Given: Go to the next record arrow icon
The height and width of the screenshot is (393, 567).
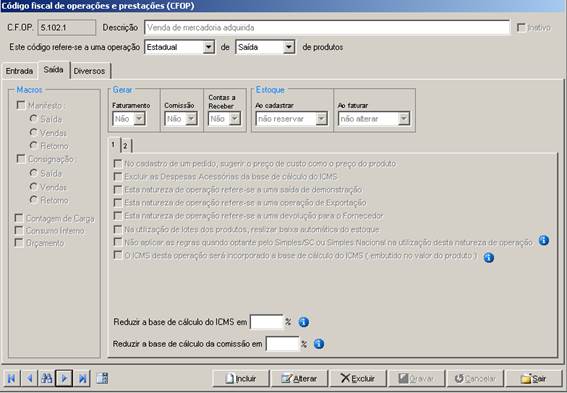Looking at the screenshot, I should tap(64, 379).
